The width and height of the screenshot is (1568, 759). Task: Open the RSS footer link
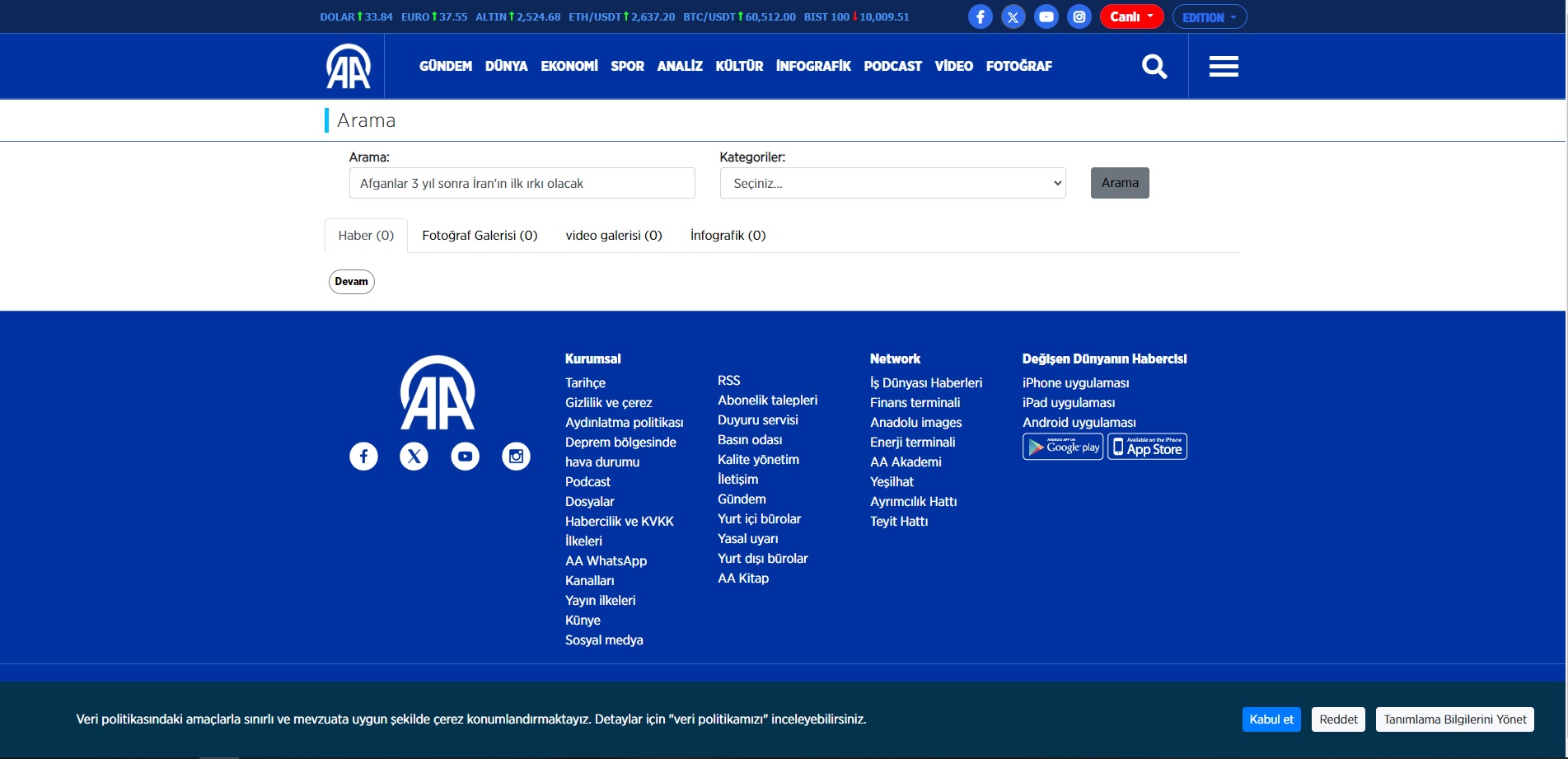click(x=728, y=381)
